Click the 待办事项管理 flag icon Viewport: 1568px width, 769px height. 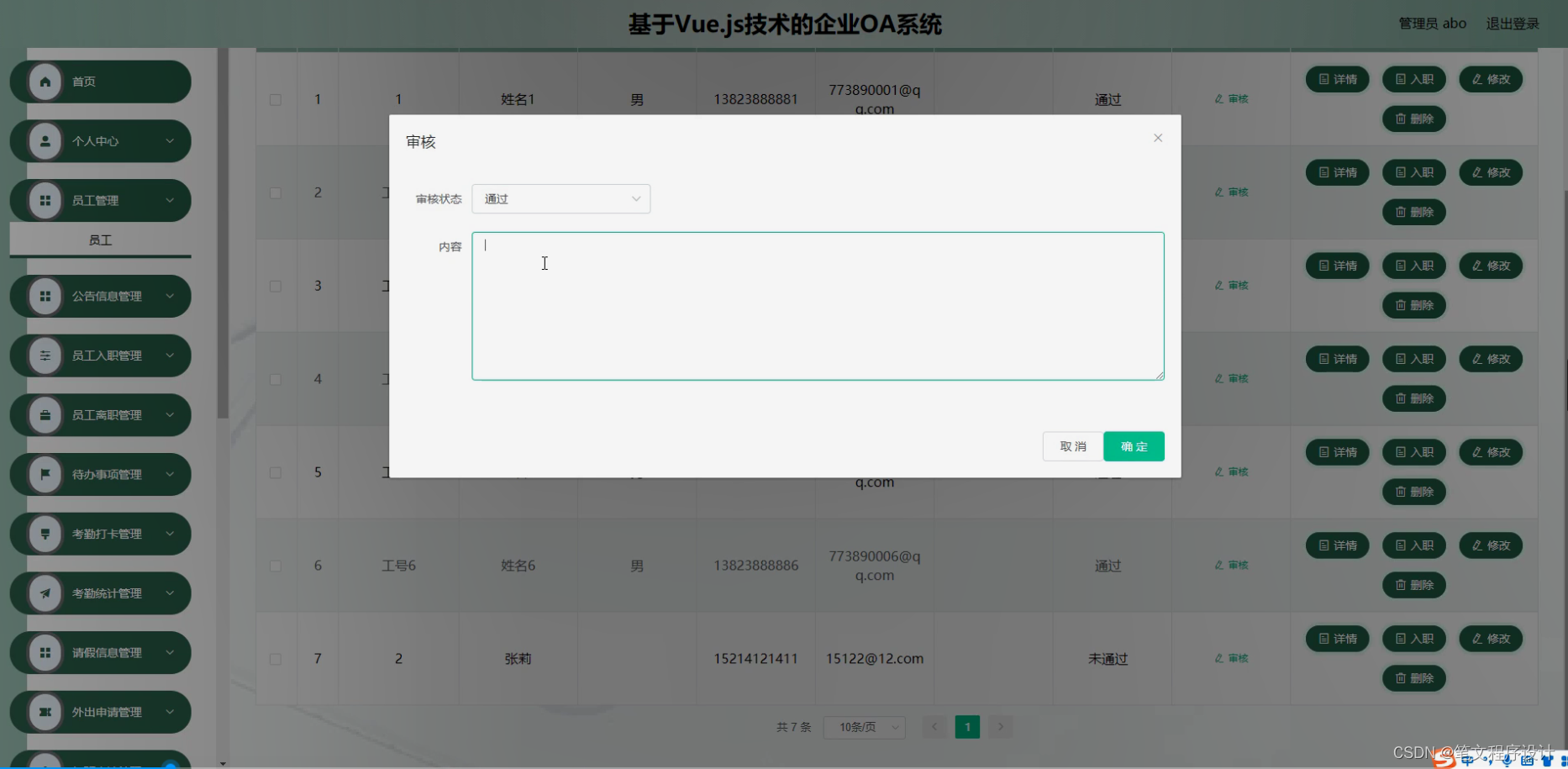coord(45,474)
